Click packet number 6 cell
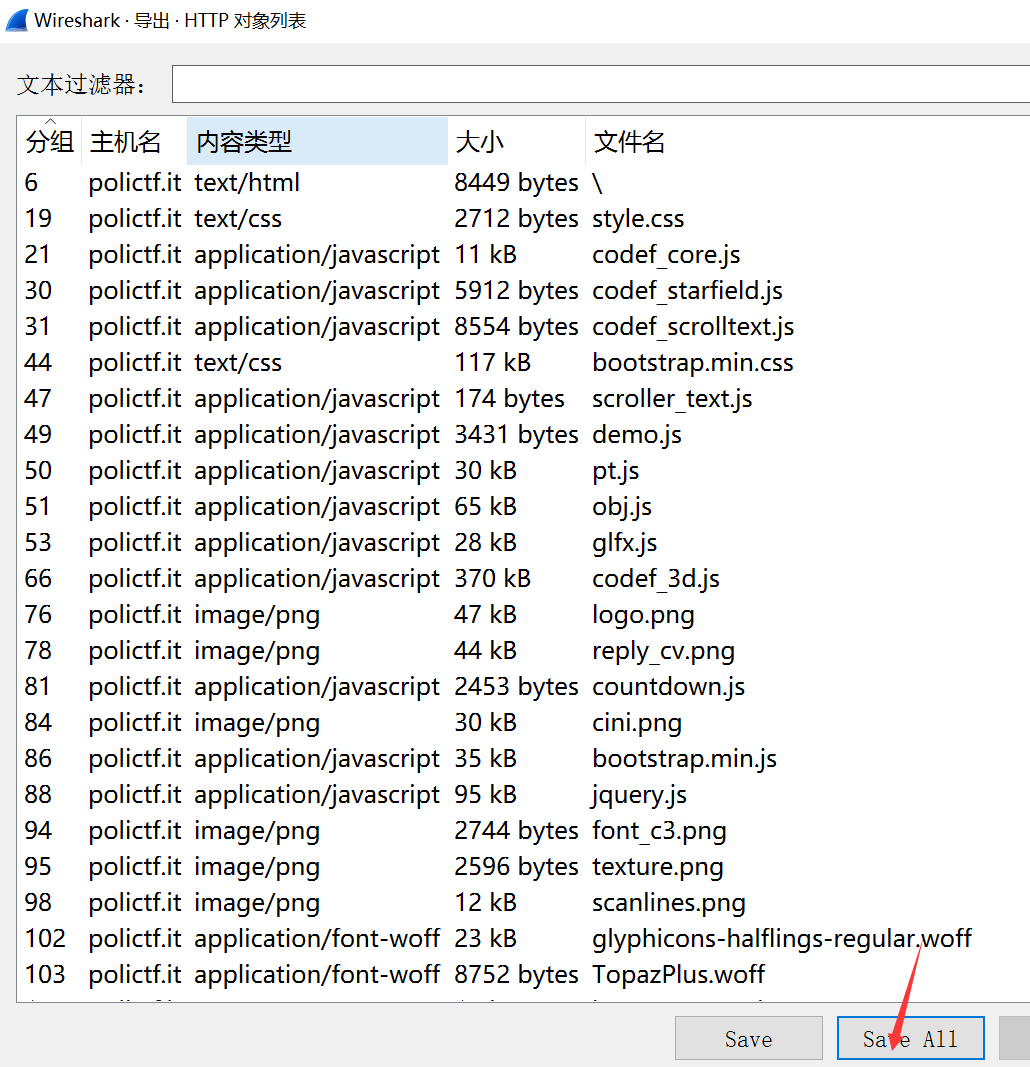 point(31,182)
